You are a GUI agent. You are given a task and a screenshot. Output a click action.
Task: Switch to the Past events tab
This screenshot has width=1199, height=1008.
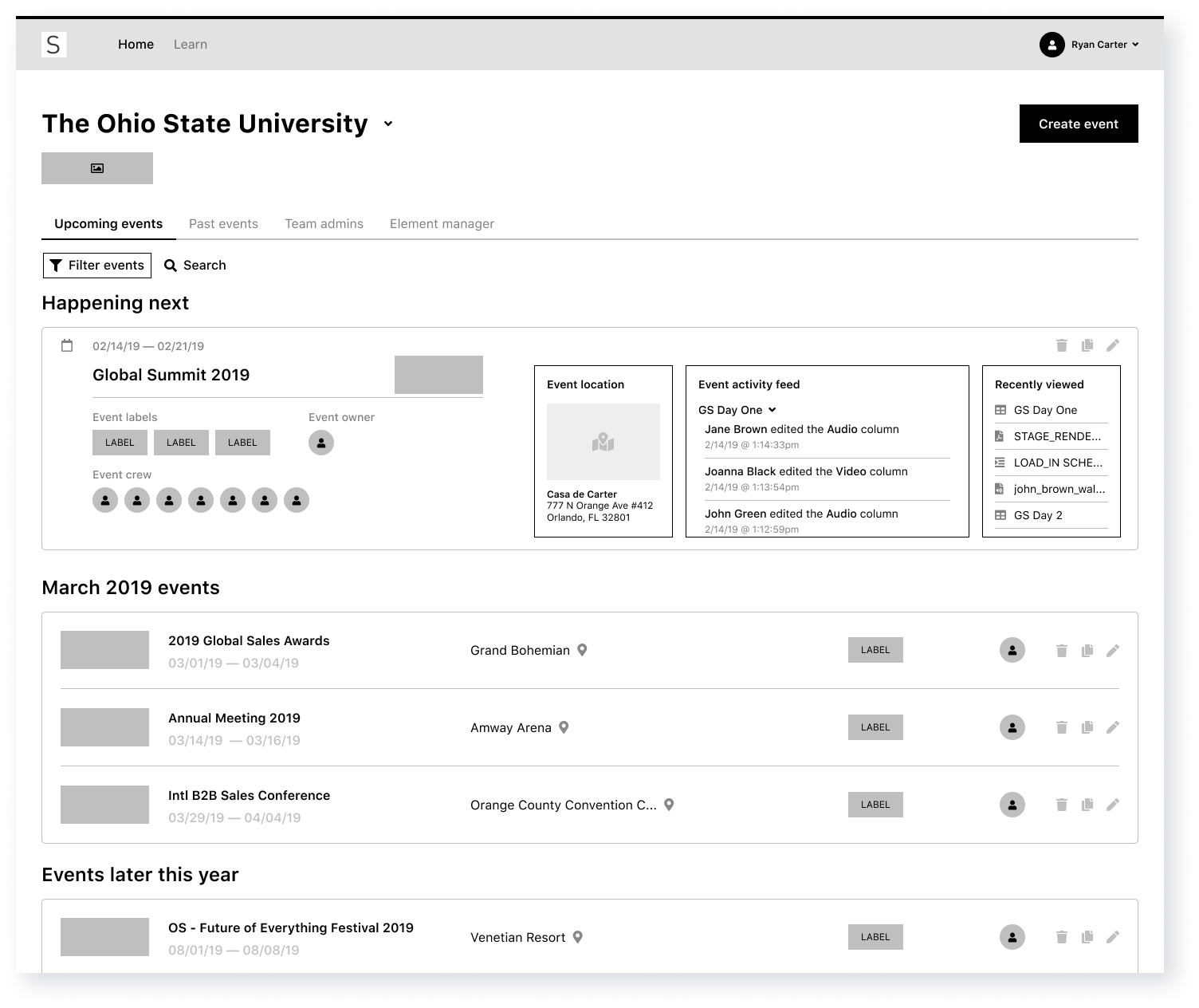pyautogui.click(x=223, y=224)
